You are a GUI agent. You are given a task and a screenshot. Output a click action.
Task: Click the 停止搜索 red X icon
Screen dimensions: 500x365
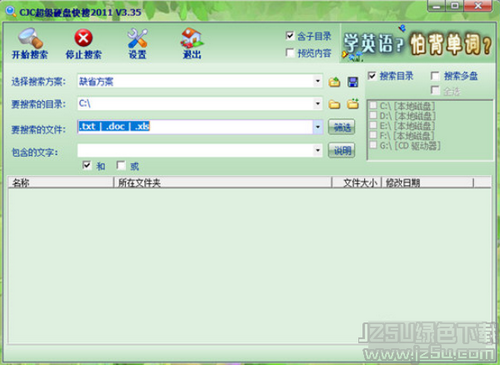click(x=83, y=38)
